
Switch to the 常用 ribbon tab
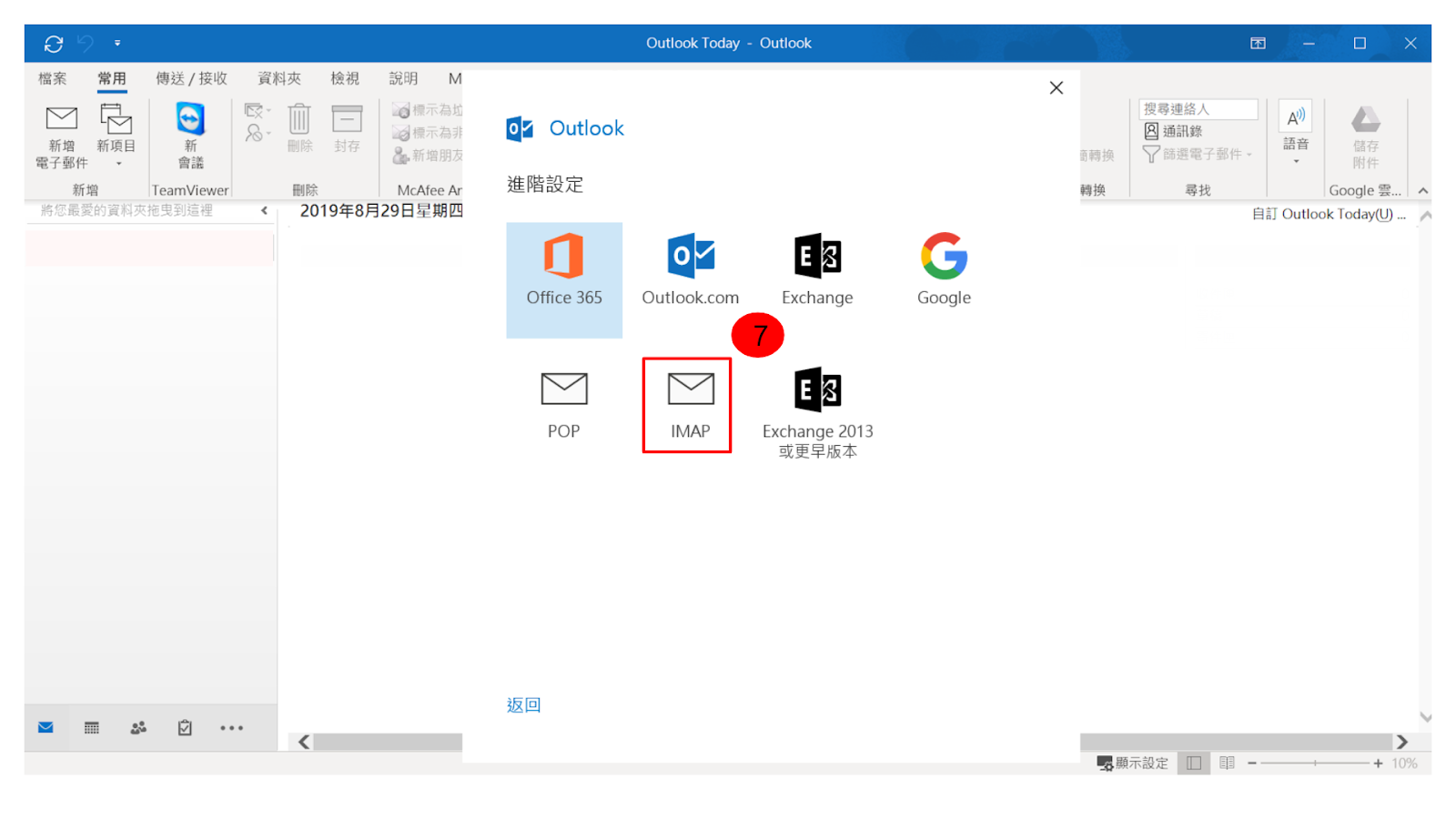(112, 78)
